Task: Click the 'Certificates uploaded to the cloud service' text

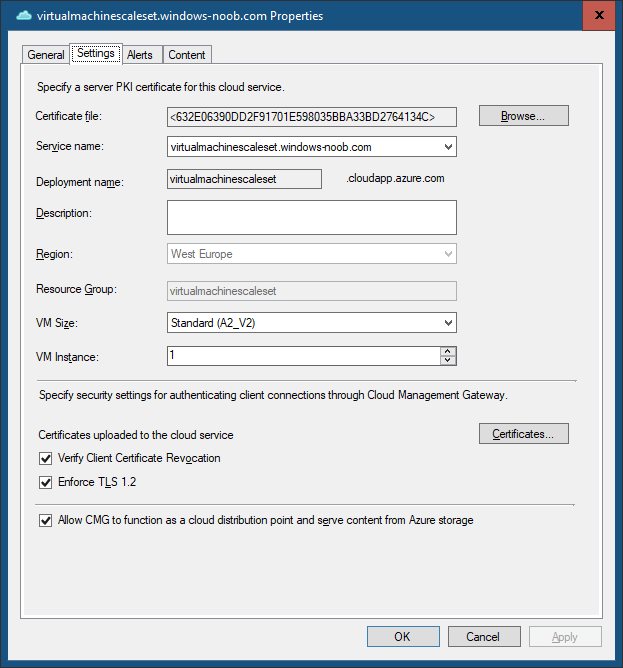Action: pos(136,435)
